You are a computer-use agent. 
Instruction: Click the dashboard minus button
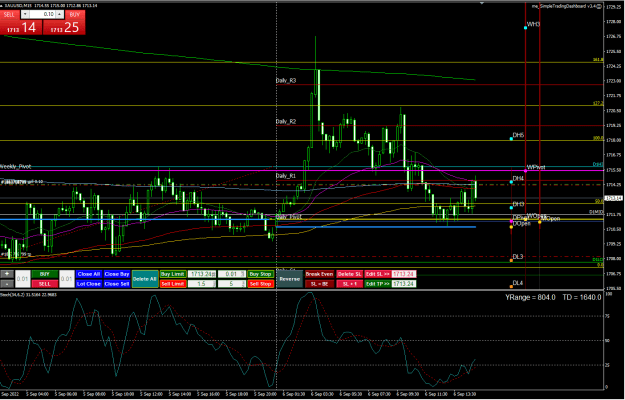coord(7,284)
